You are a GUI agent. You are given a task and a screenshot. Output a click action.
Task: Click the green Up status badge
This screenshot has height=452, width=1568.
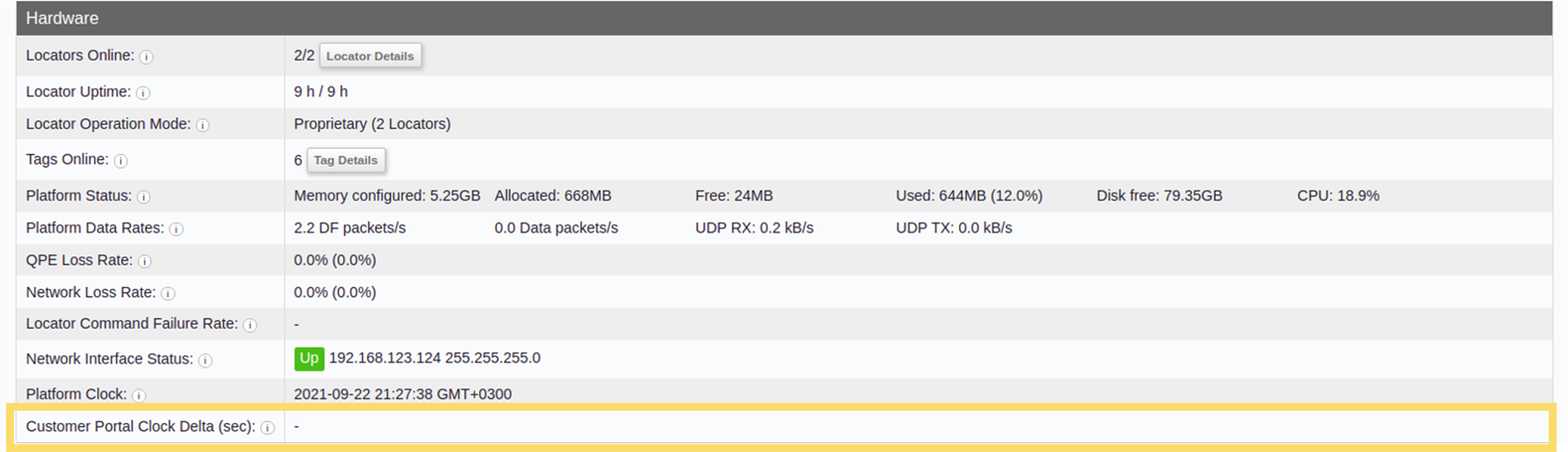309,358
